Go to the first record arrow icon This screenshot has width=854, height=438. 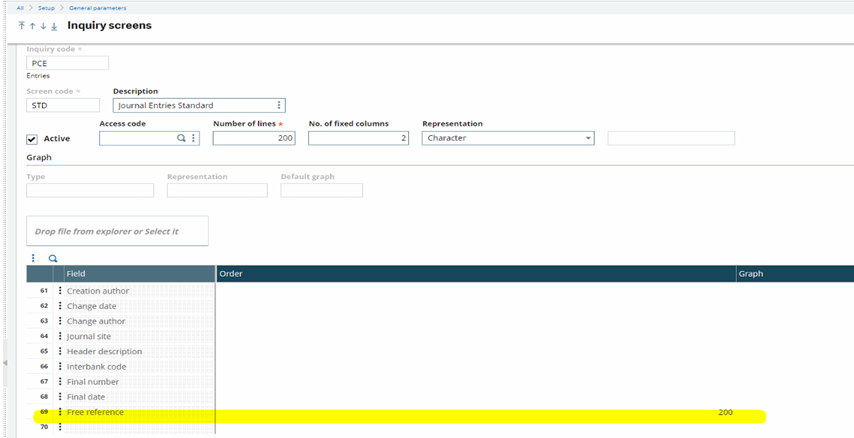pyautogui.click(x=22, y=26)
